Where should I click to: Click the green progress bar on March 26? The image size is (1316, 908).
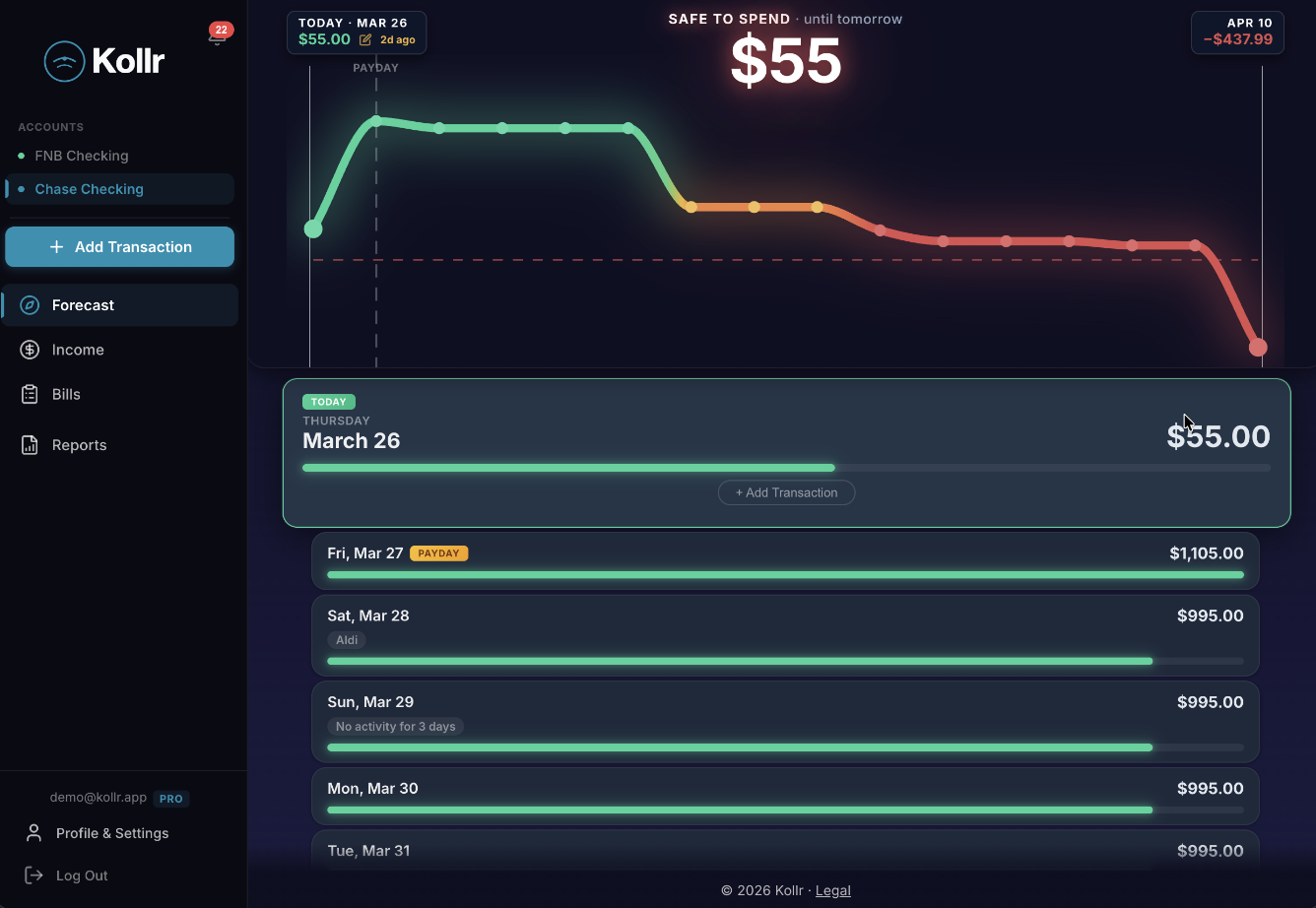pos(568,468)
